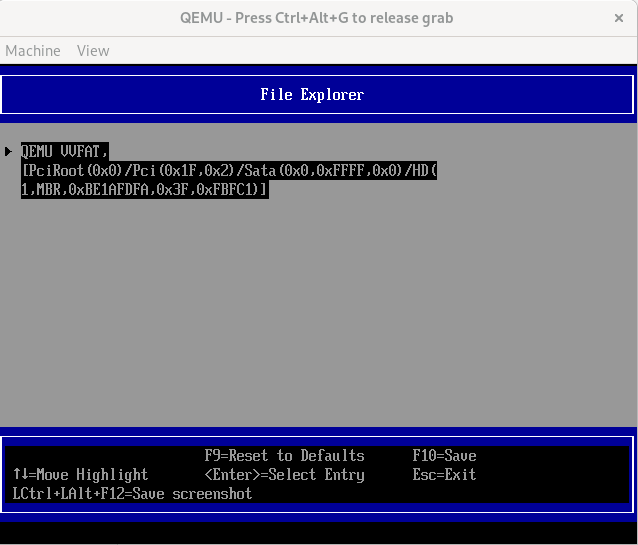Image resolution: width=638 pixels, height=545 pixels.
Task: Click the <Enter>=Select Entry hint
Action: click(284, 475)
